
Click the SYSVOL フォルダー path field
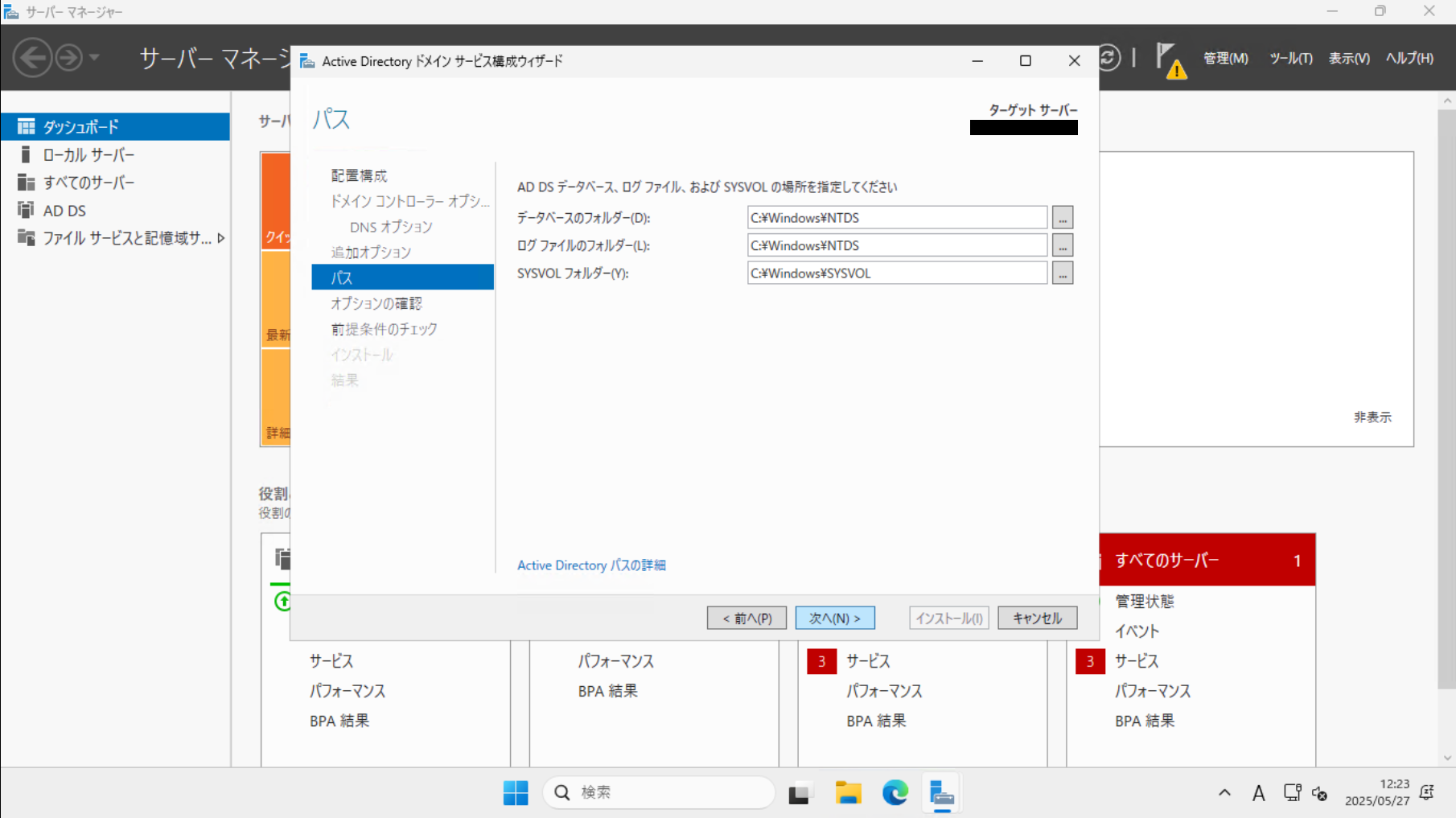897,273
